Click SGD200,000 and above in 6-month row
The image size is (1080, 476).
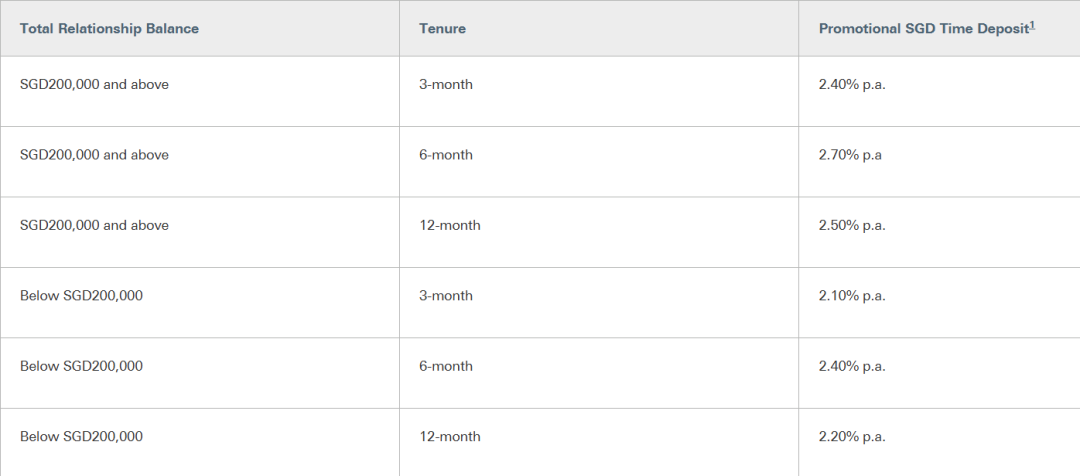click(94, 155)
